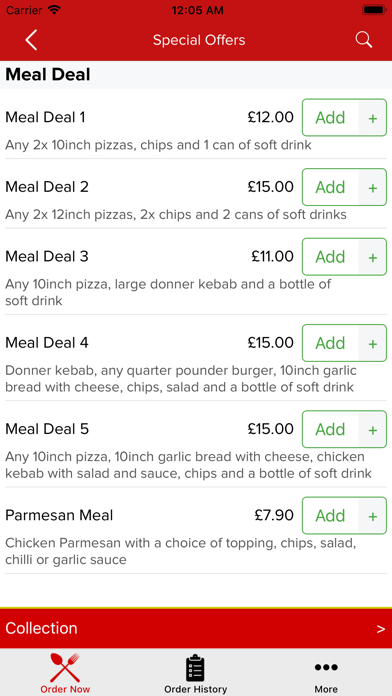The height and width of the screenshot is (696, 392).
Task: Select the Meal Deal 3 item name
Action: click(47, 257)
